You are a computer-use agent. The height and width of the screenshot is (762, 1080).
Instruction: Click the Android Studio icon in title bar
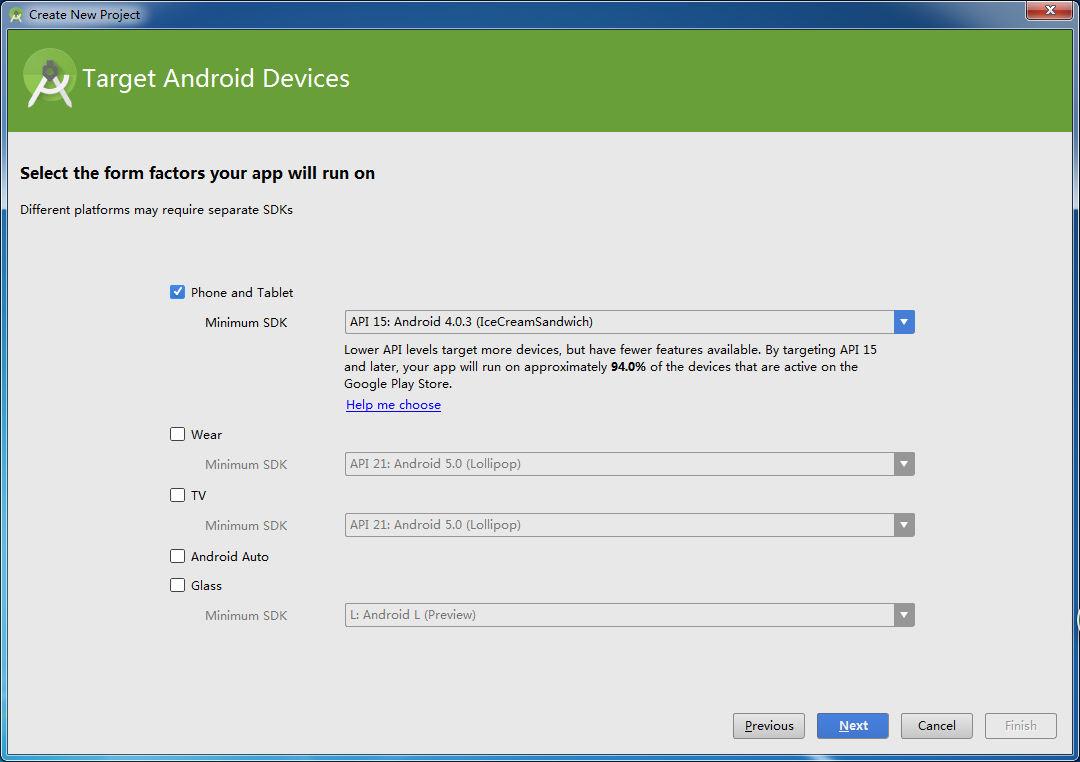click(x=16, y=15)
